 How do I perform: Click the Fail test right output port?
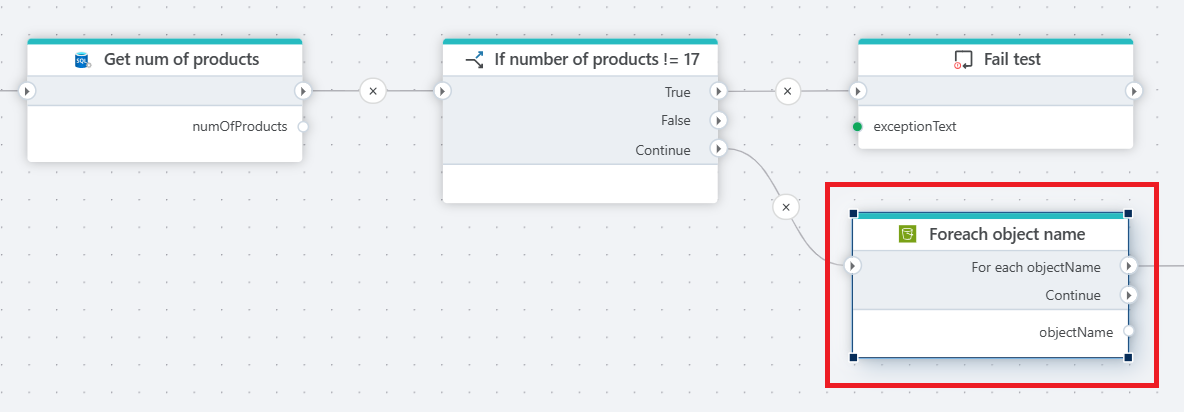pos(1134,91)
